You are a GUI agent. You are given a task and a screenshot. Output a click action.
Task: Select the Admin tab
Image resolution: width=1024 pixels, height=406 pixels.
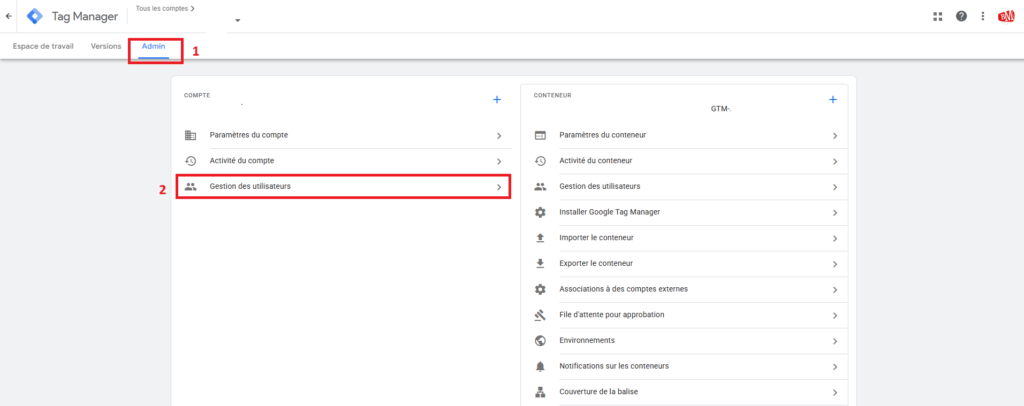click(153, 46)
